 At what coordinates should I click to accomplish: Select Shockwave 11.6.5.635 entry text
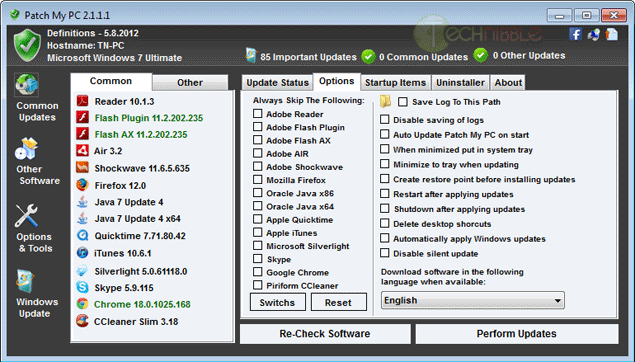point(142,168)
